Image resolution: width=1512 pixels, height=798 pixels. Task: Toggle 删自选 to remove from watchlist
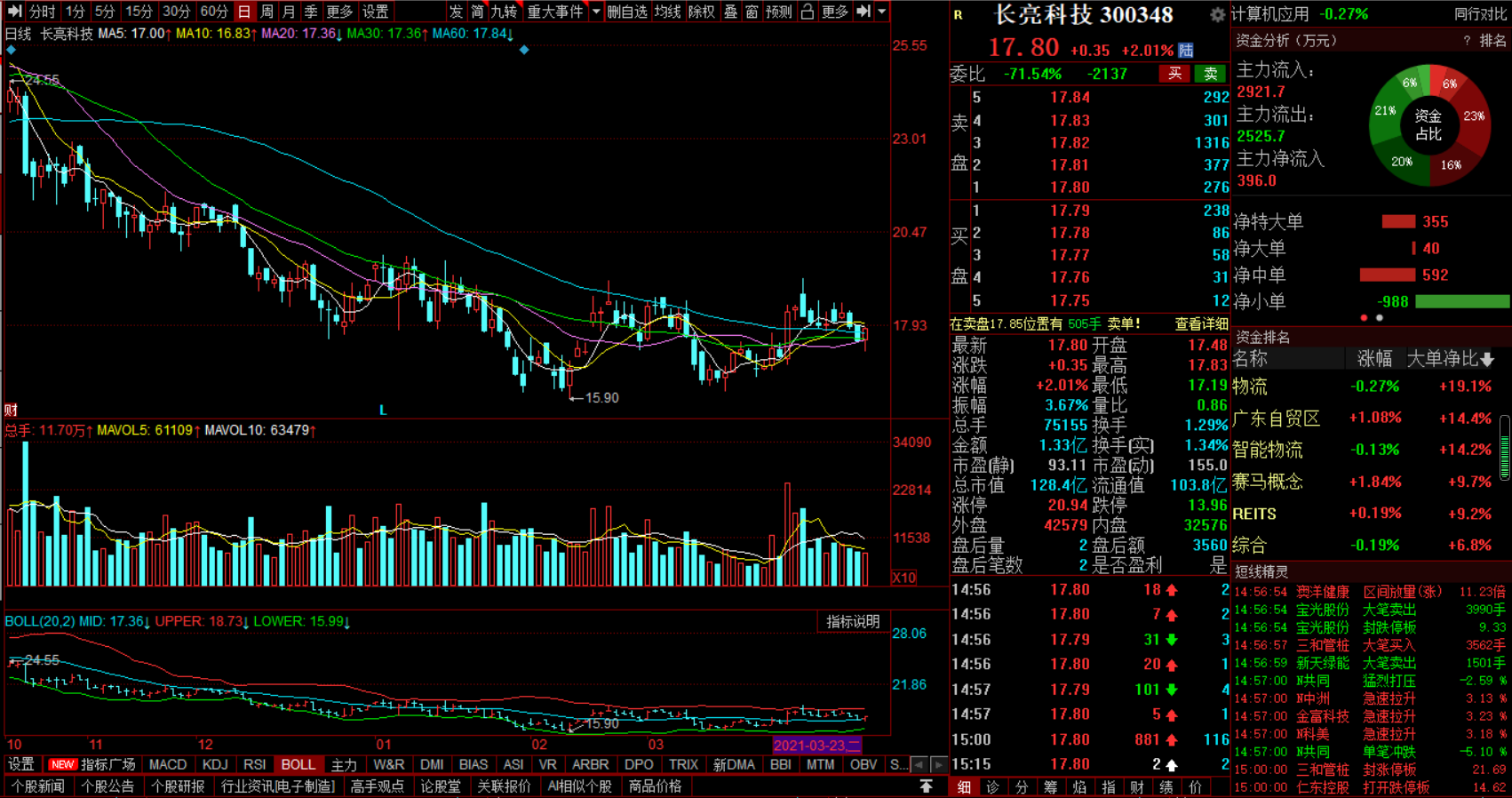(627, 12)
